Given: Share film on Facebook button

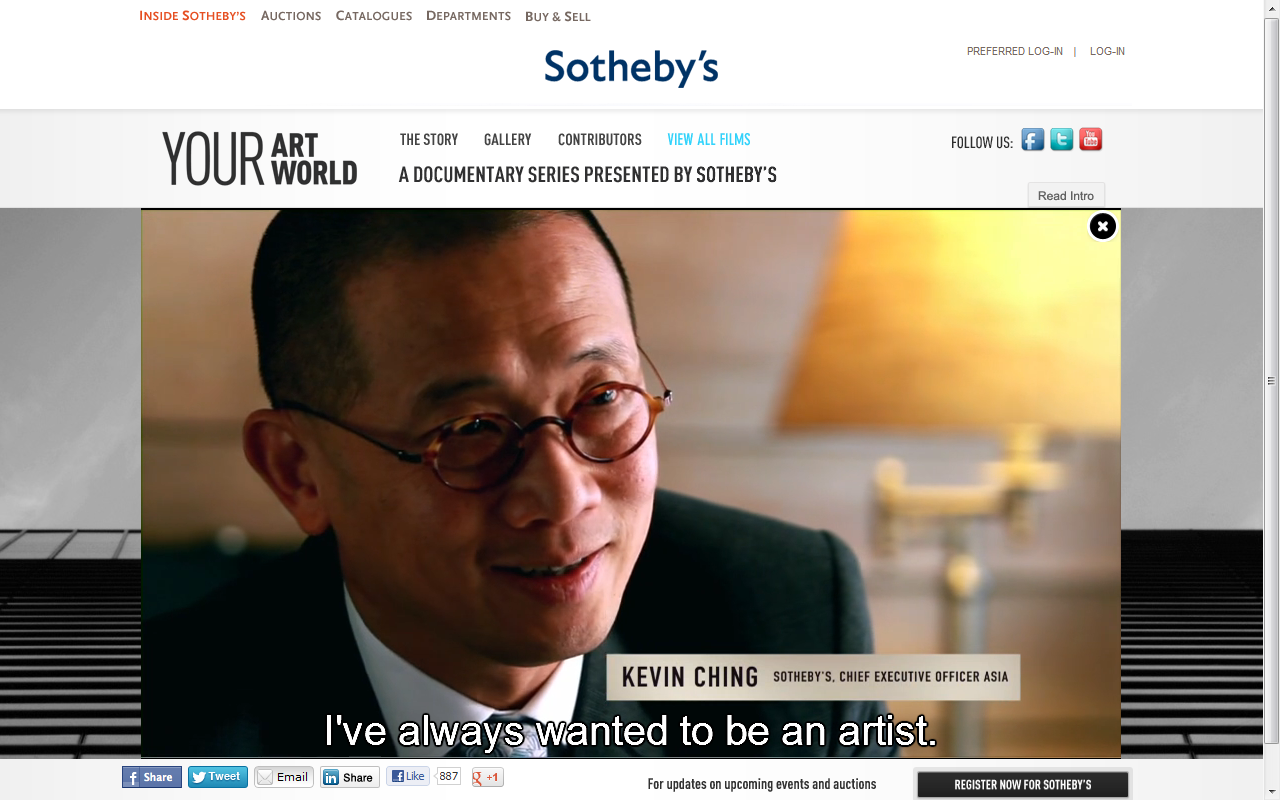Looking at the screenshot, I should point(152,777).
